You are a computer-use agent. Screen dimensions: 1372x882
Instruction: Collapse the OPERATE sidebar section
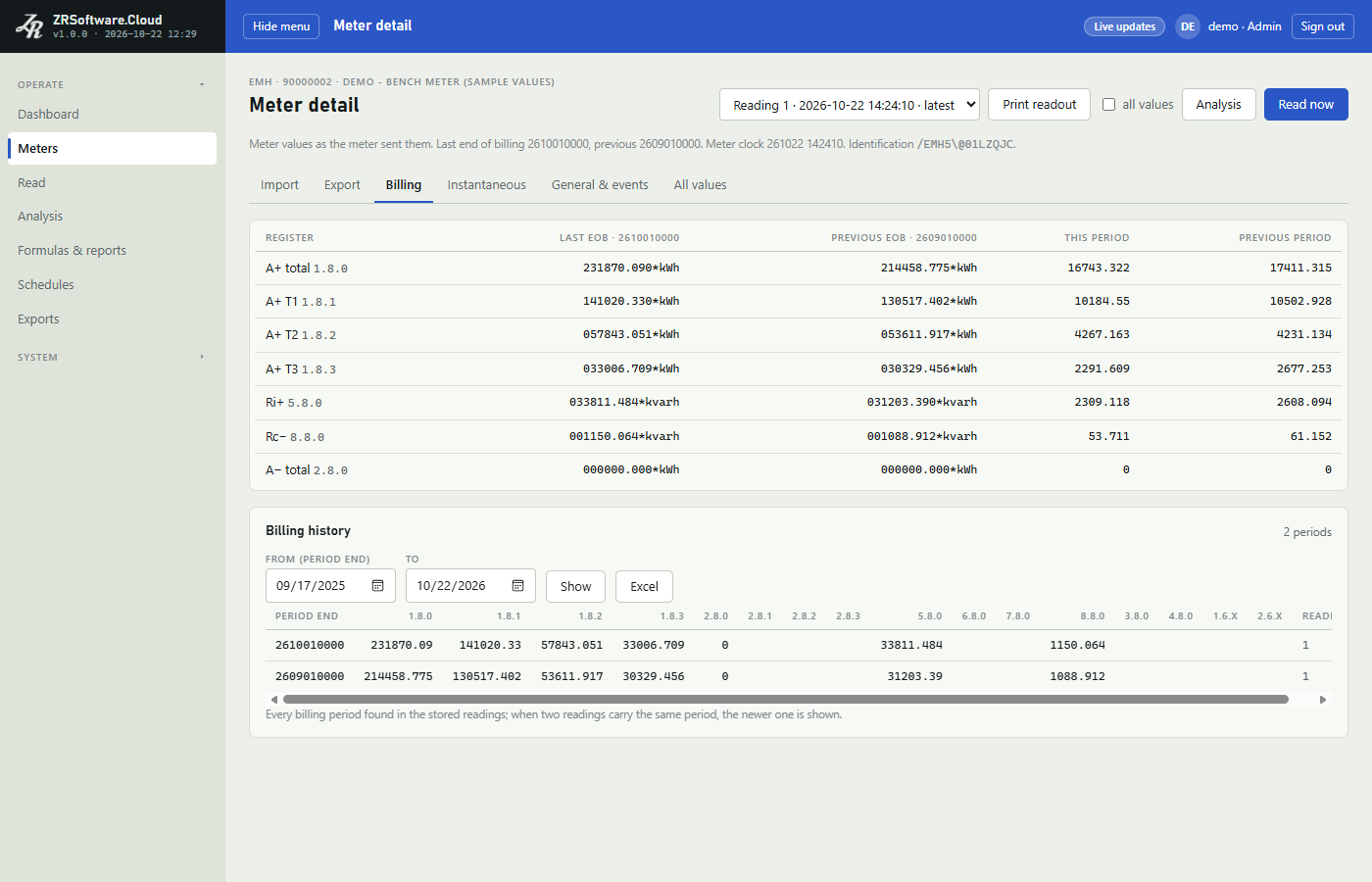[x=112, y=85]
